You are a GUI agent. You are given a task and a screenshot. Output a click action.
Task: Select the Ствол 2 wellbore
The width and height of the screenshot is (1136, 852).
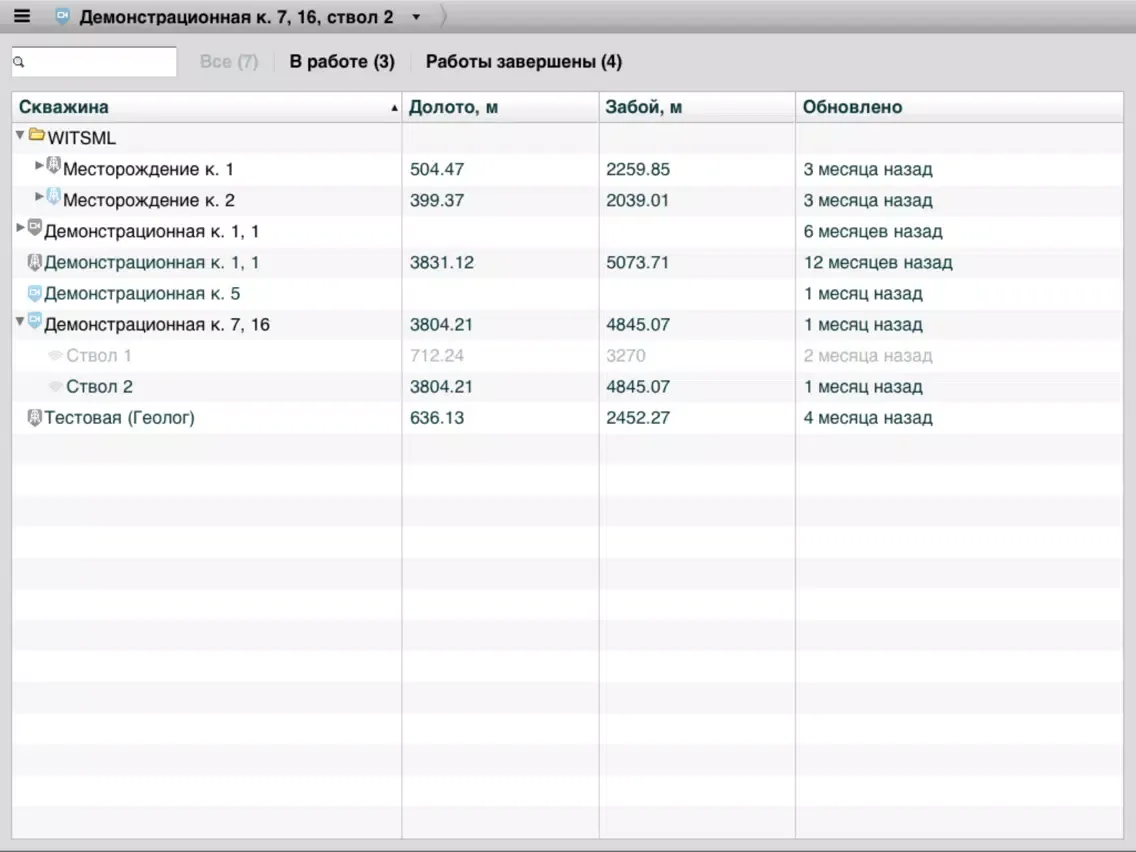pyautogui.click(x=567, y=387)
